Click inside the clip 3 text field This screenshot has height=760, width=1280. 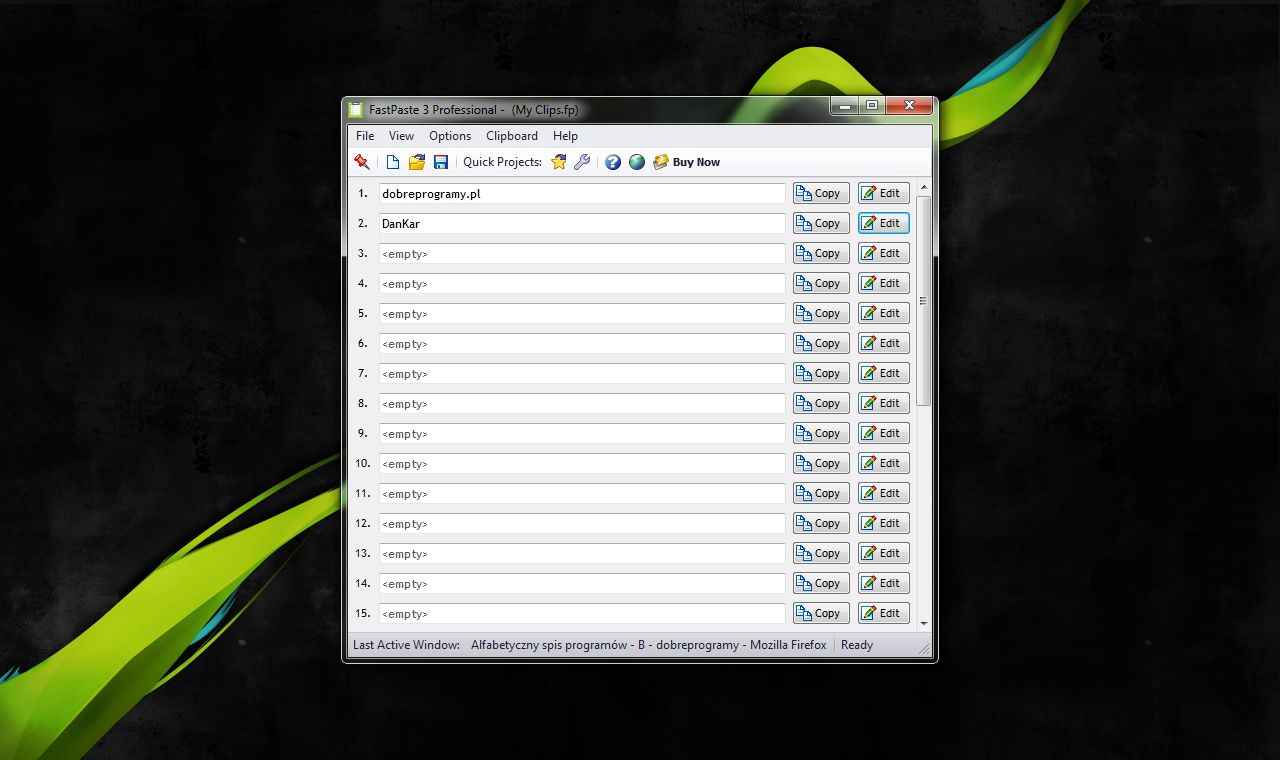(x=580, y=254)
